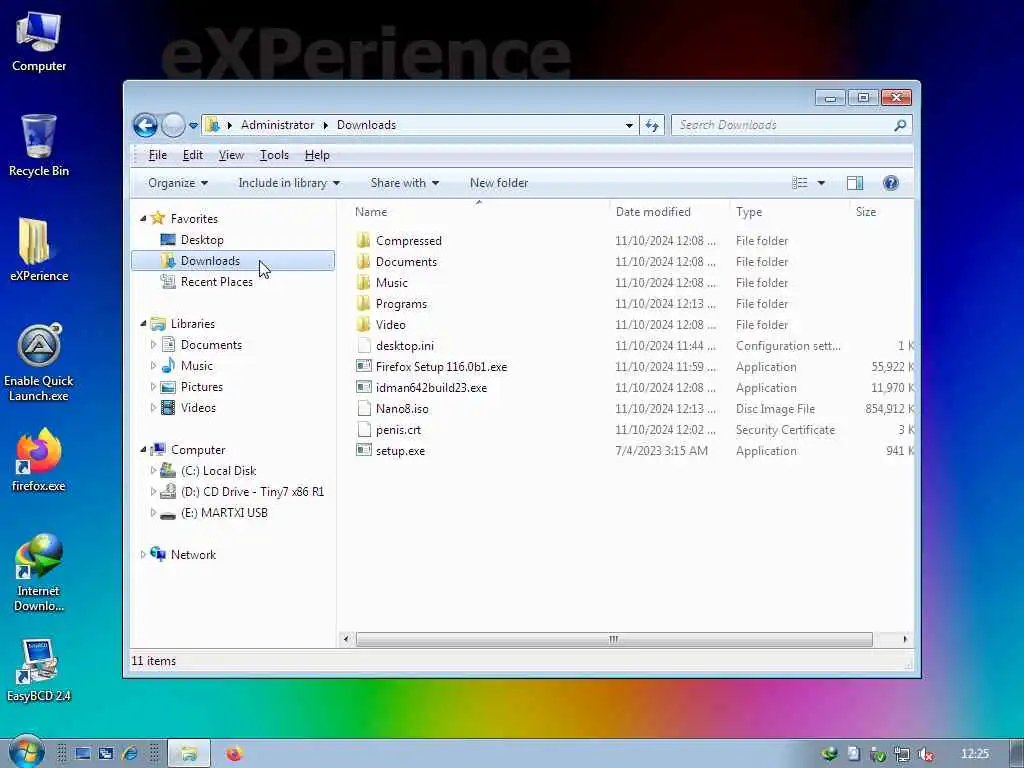Viewport: 1024px width, 768px height.
Task: Open the Computer desktop icon
Action: (39, 41)
